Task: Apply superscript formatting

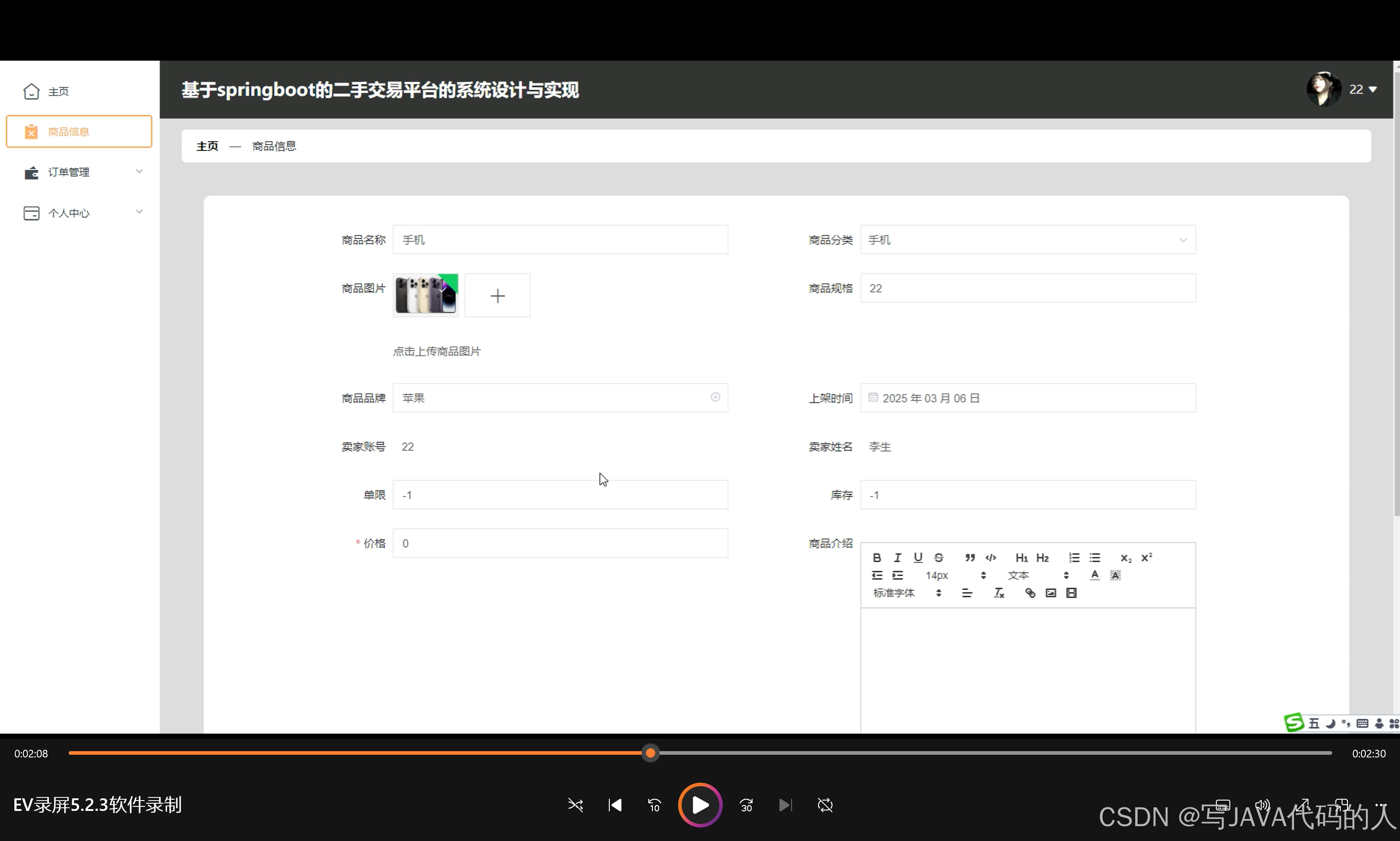Action: click(x=1147, y=558)
